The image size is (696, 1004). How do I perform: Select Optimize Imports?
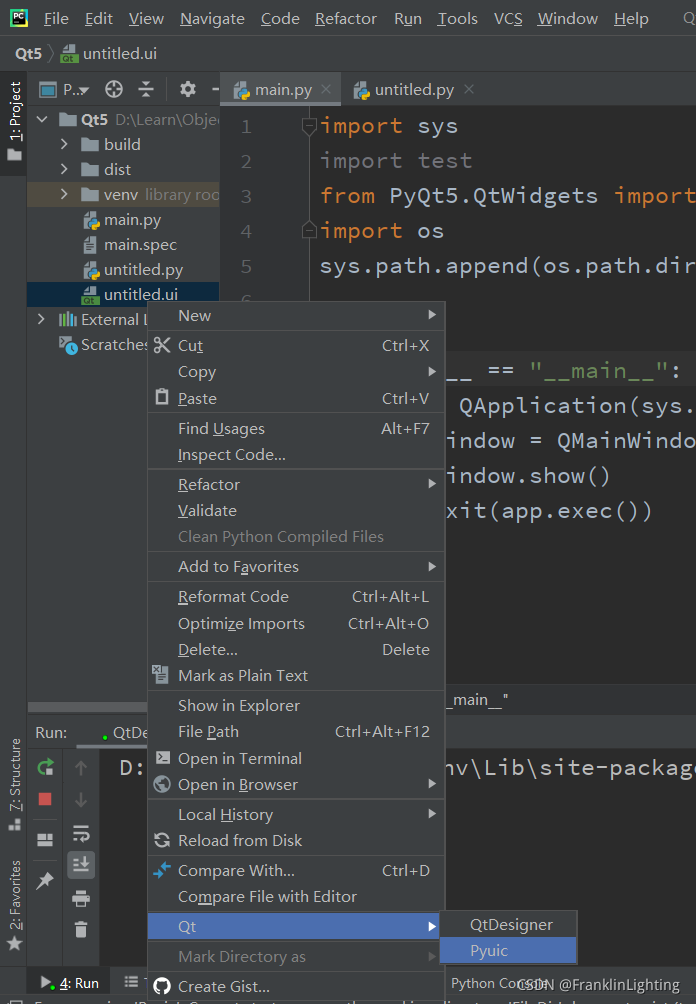point(296,624)
